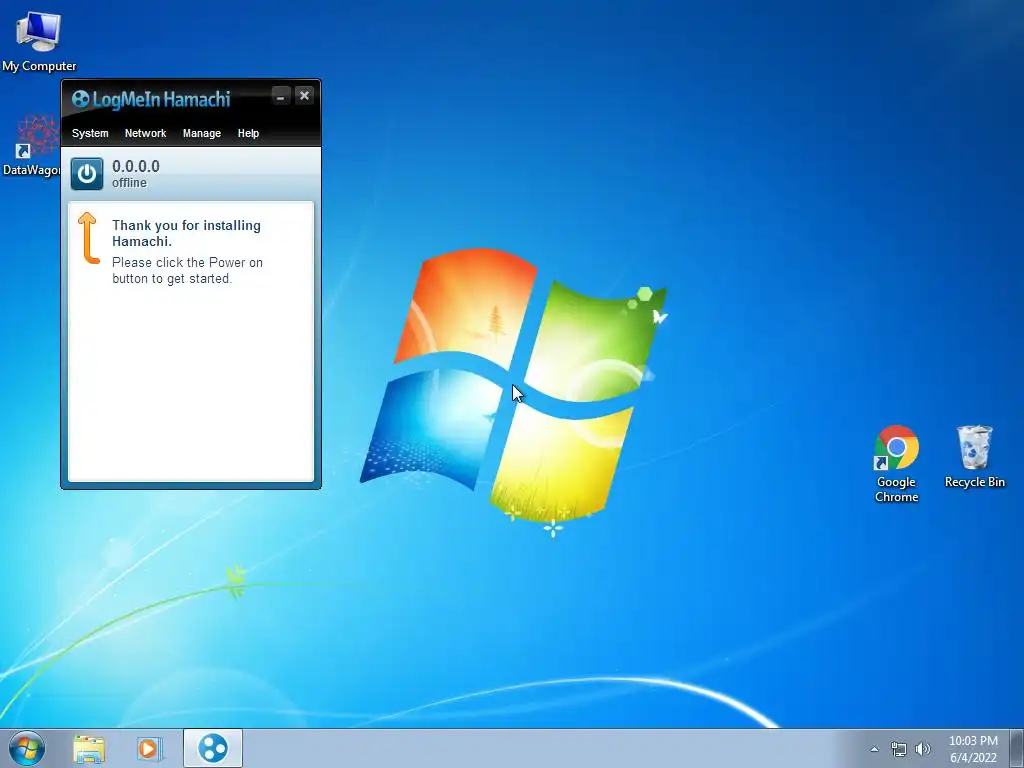
Task: Open the volume speaker tray icon
Action: (922, 749)
